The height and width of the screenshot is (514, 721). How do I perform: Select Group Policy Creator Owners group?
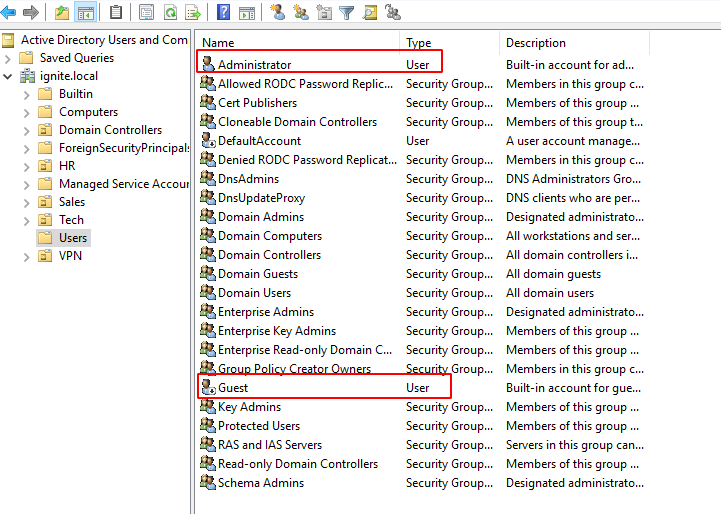(294, 368)
